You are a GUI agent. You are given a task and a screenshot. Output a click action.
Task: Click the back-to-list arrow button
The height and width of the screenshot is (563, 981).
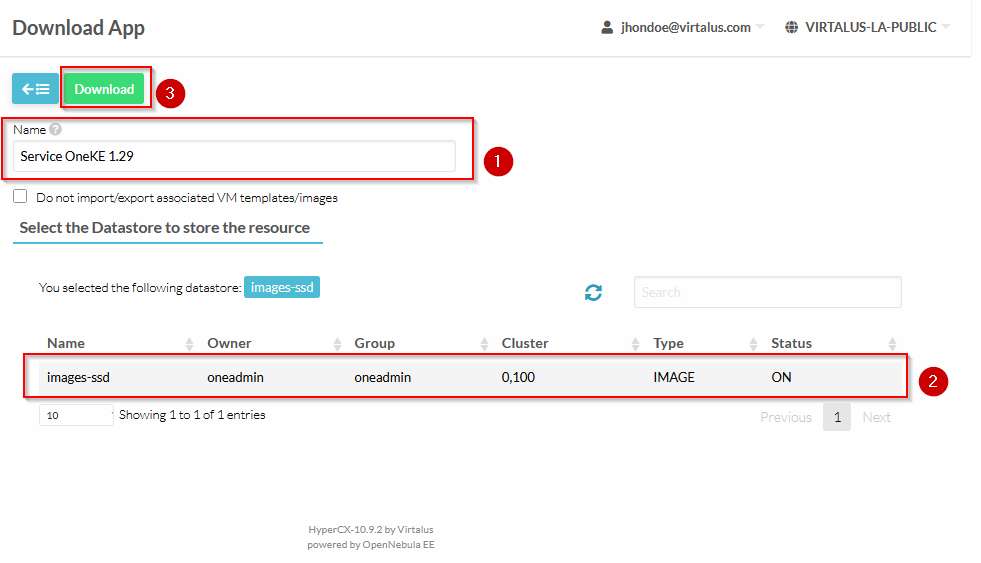[35, 89]
